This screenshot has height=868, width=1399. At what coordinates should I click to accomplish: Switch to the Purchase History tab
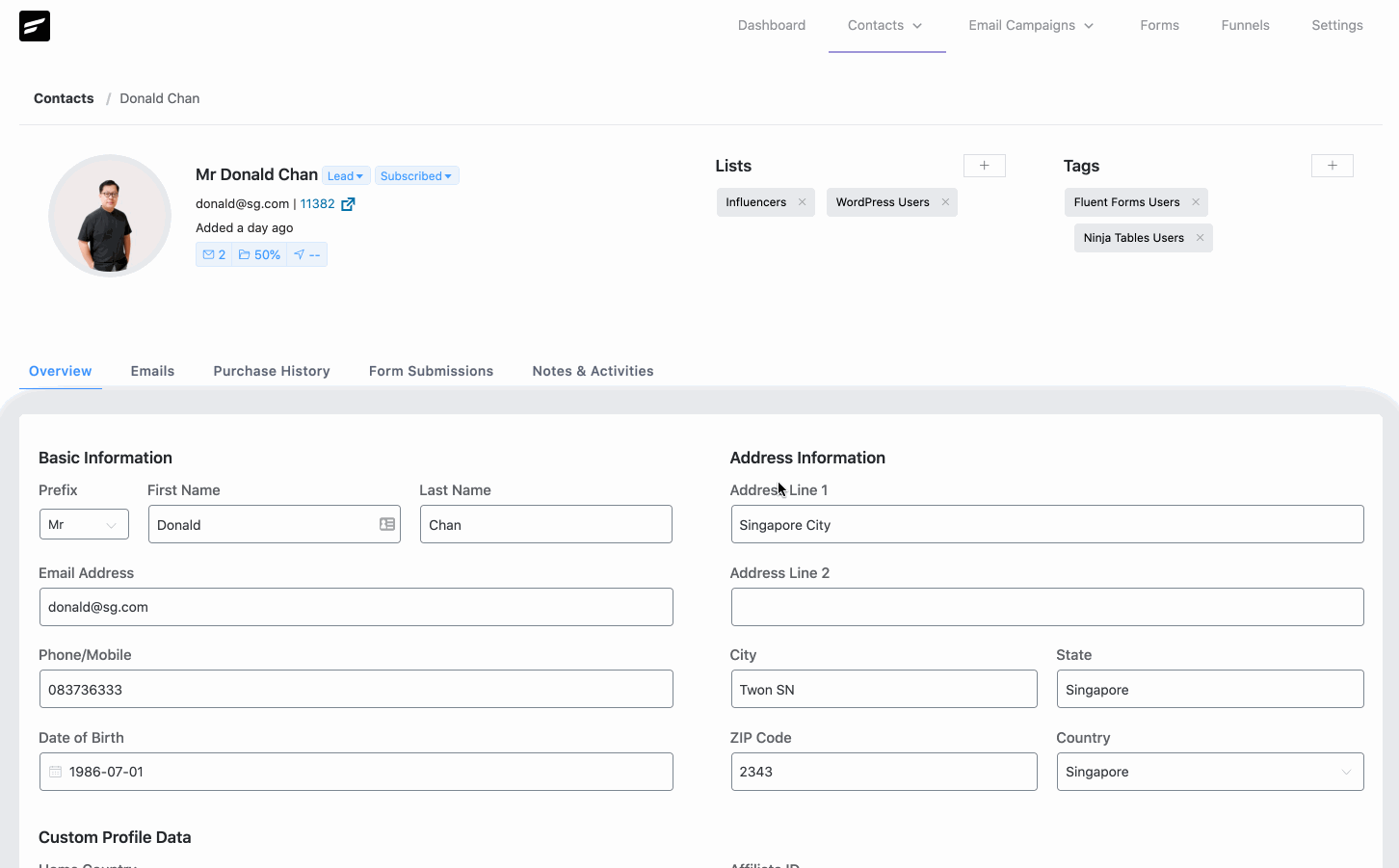(271, 371)
